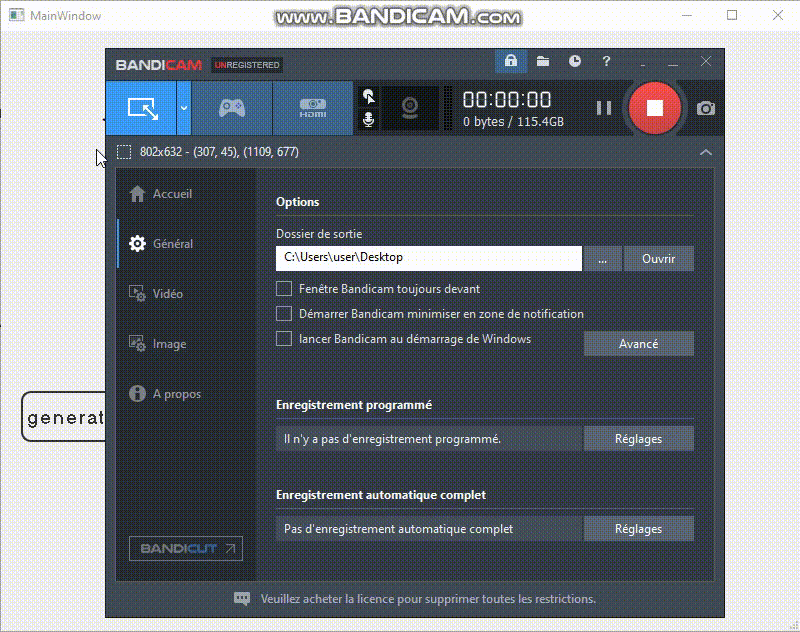The image size is (800, 632).
Task: Click the dashed rectangle area icon
Action: click(x=124, y=152)
